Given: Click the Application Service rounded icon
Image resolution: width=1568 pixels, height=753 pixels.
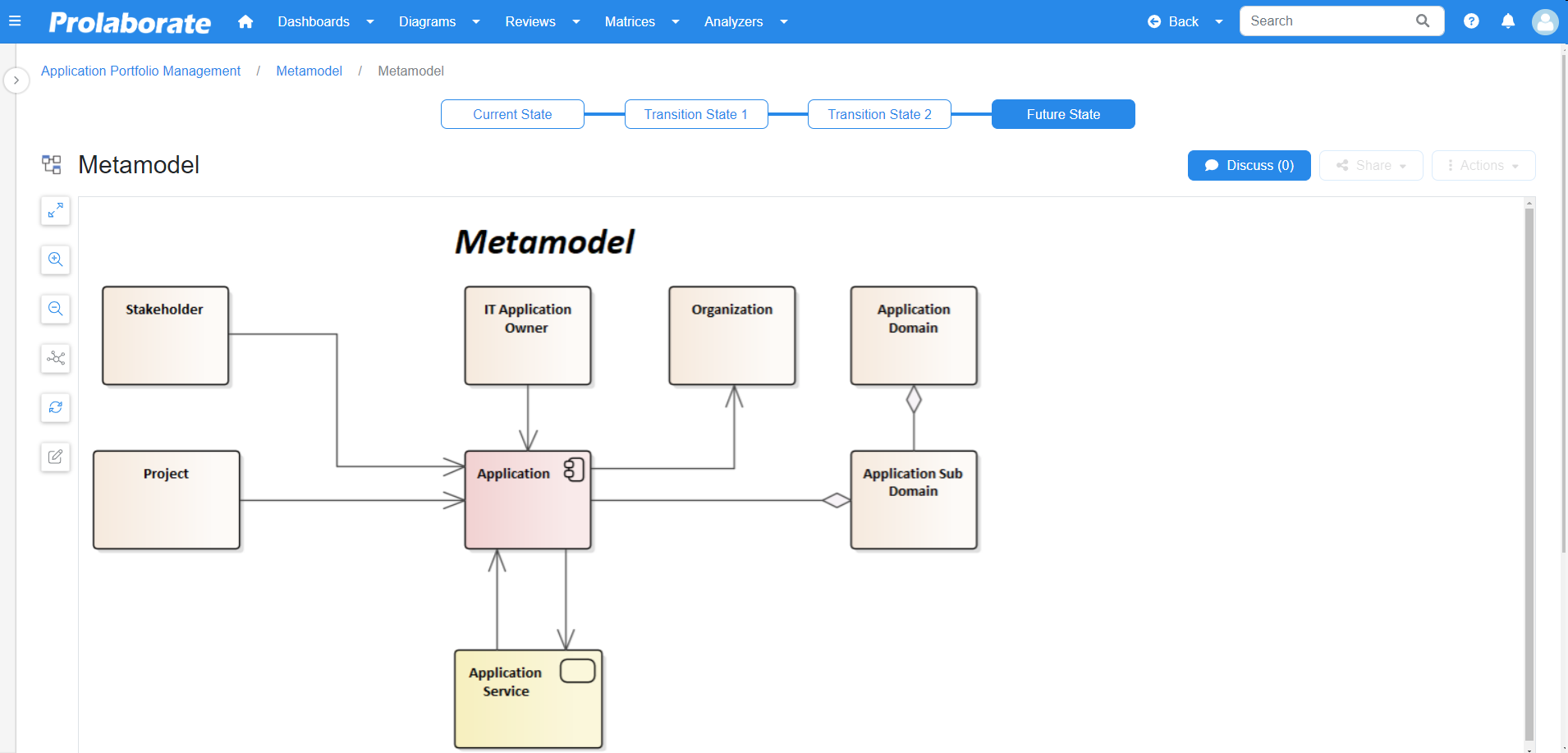Looking at the screenshot, I should click(577, 671).
